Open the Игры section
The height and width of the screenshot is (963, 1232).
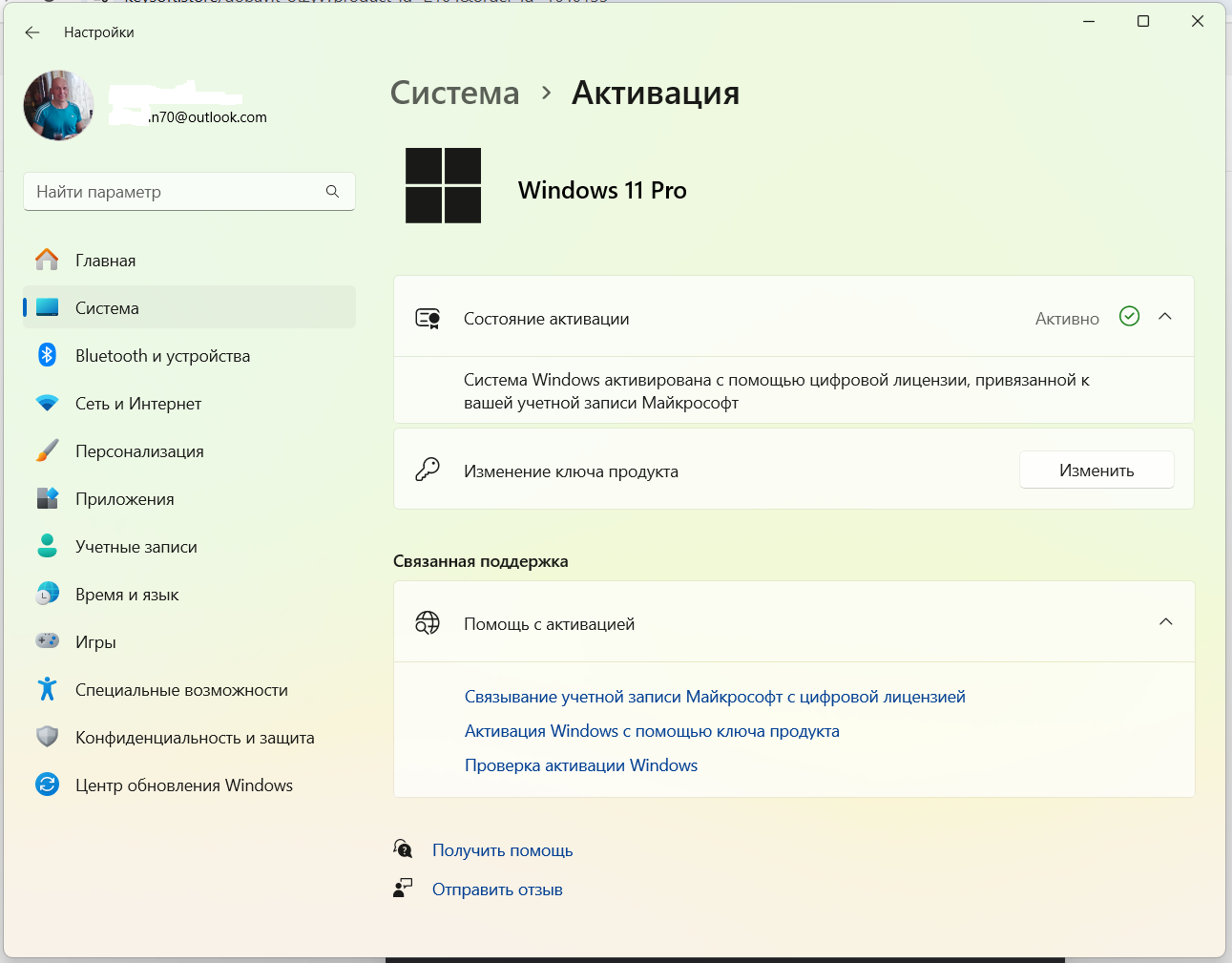coord(189,641)
